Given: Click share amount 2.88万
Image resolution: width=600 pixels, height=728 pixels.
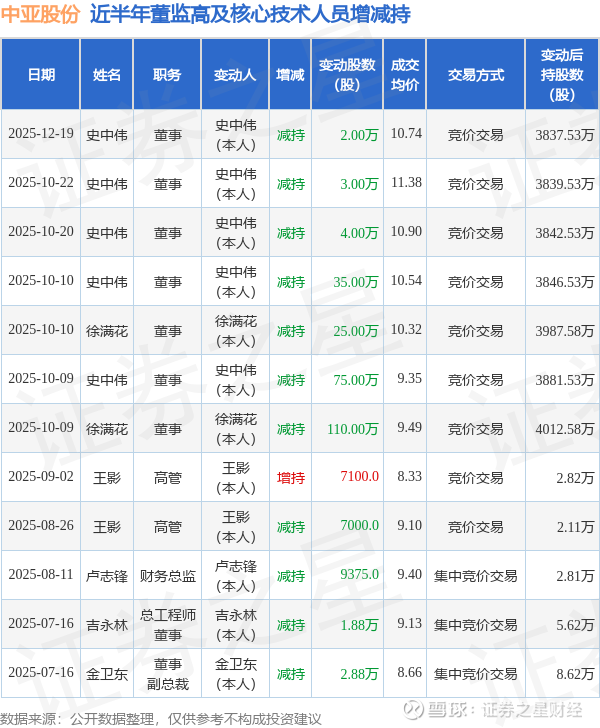Looking at the screenshot, I should 359,674.
